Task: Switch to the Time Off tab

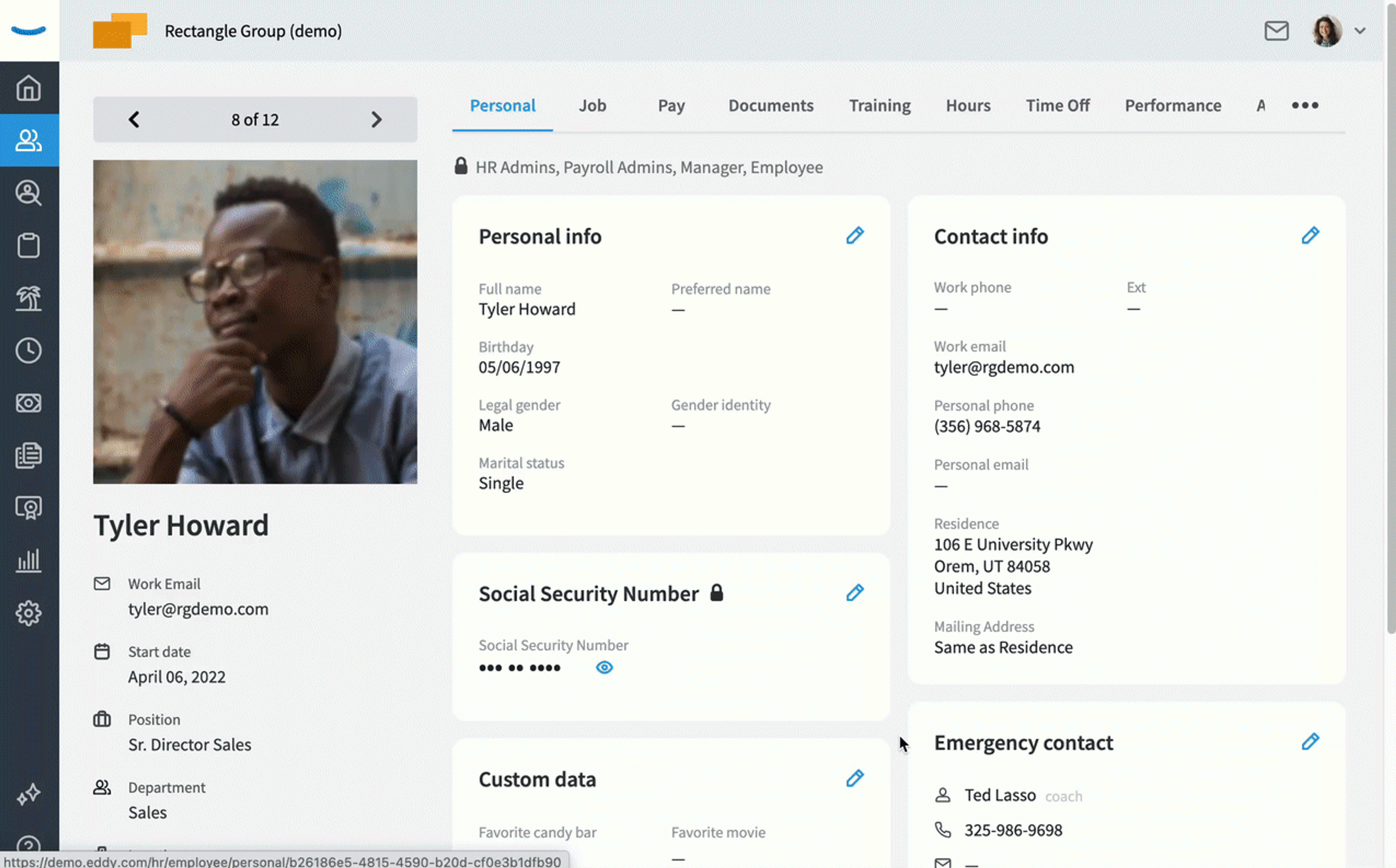Action: click(1057, 106)
